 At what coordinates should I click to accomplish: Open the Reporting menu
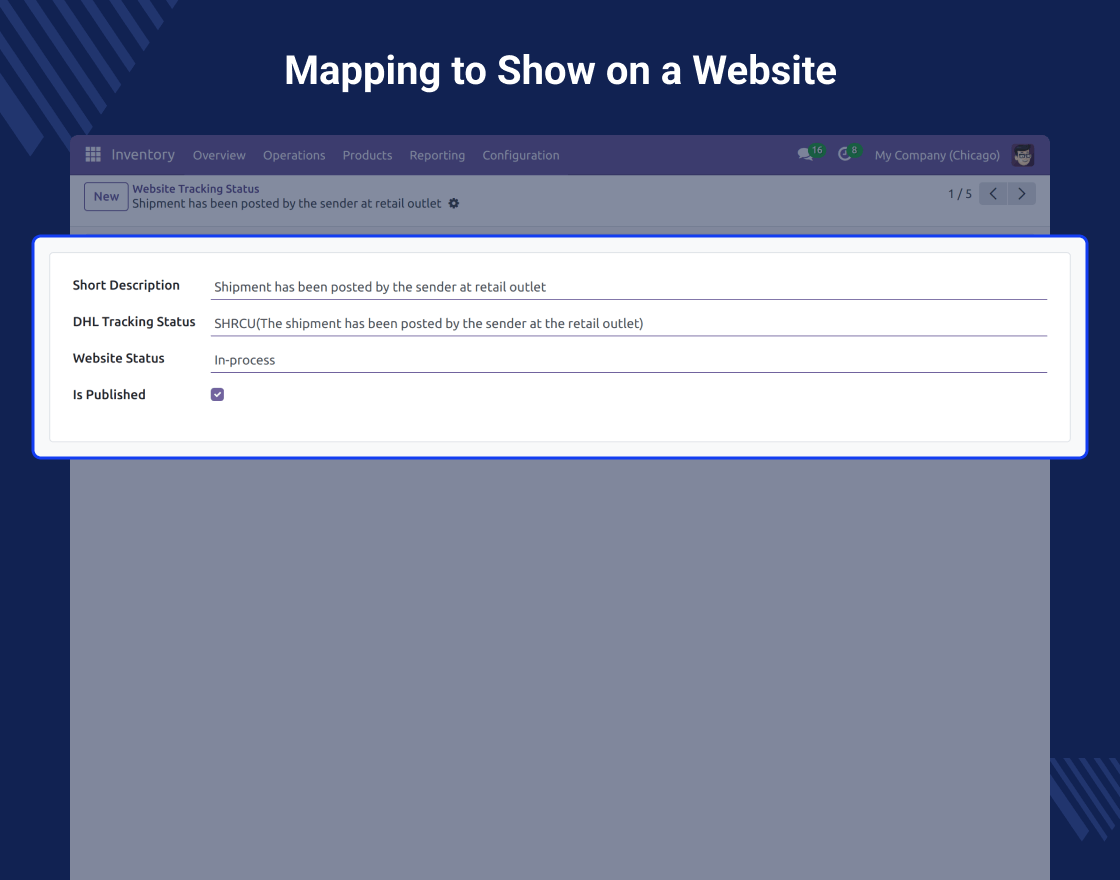[437, 155]
